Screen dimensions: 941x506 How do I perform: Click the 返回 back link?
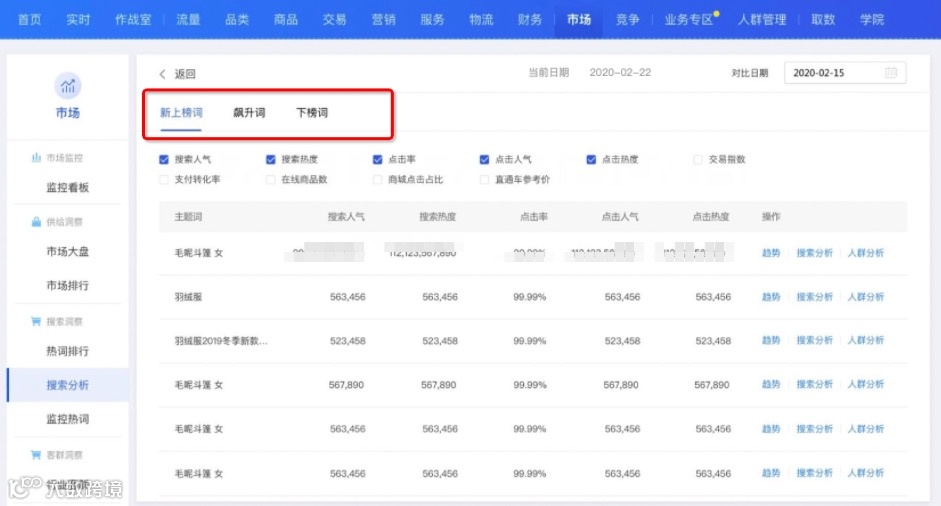[185, 74]
